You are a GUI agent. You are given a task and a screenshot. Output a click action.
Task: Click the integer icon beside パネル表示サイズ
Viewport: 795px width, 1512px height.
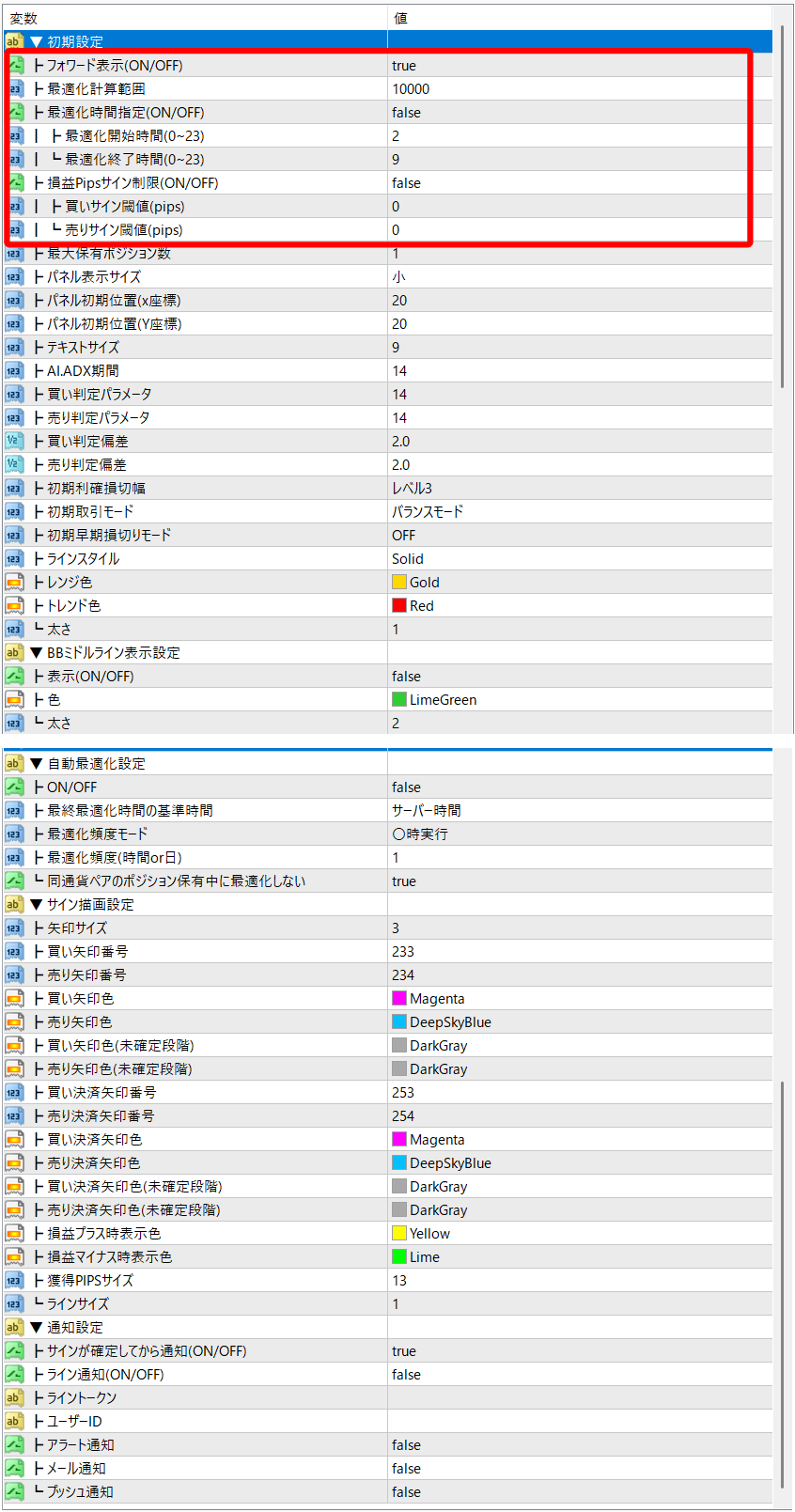(14, 276)
